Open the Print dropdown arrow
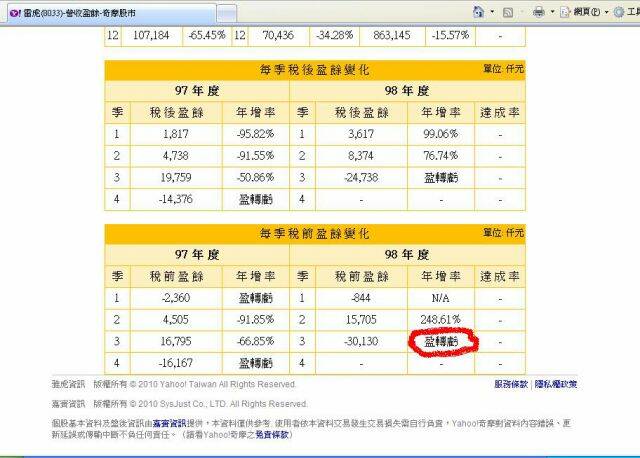 553,12
